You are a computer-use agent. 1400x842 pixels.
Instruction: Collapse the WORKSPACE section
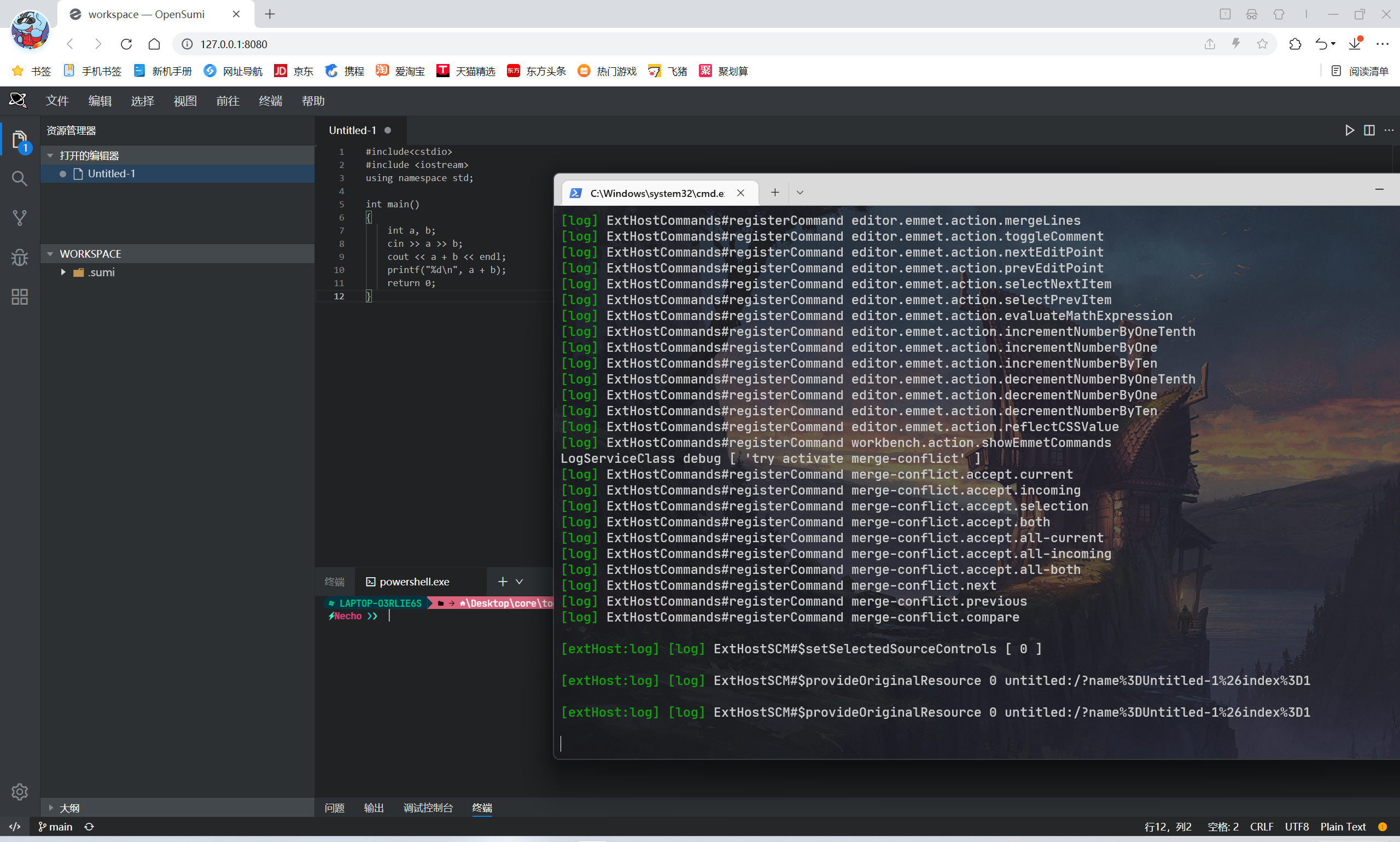50,254
